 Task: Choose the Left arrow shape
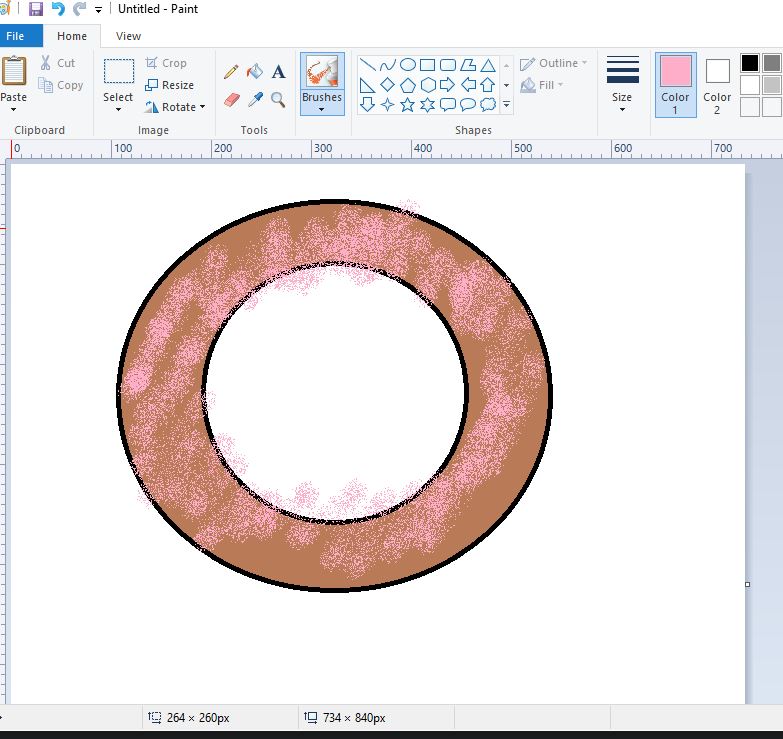(468, 85)
